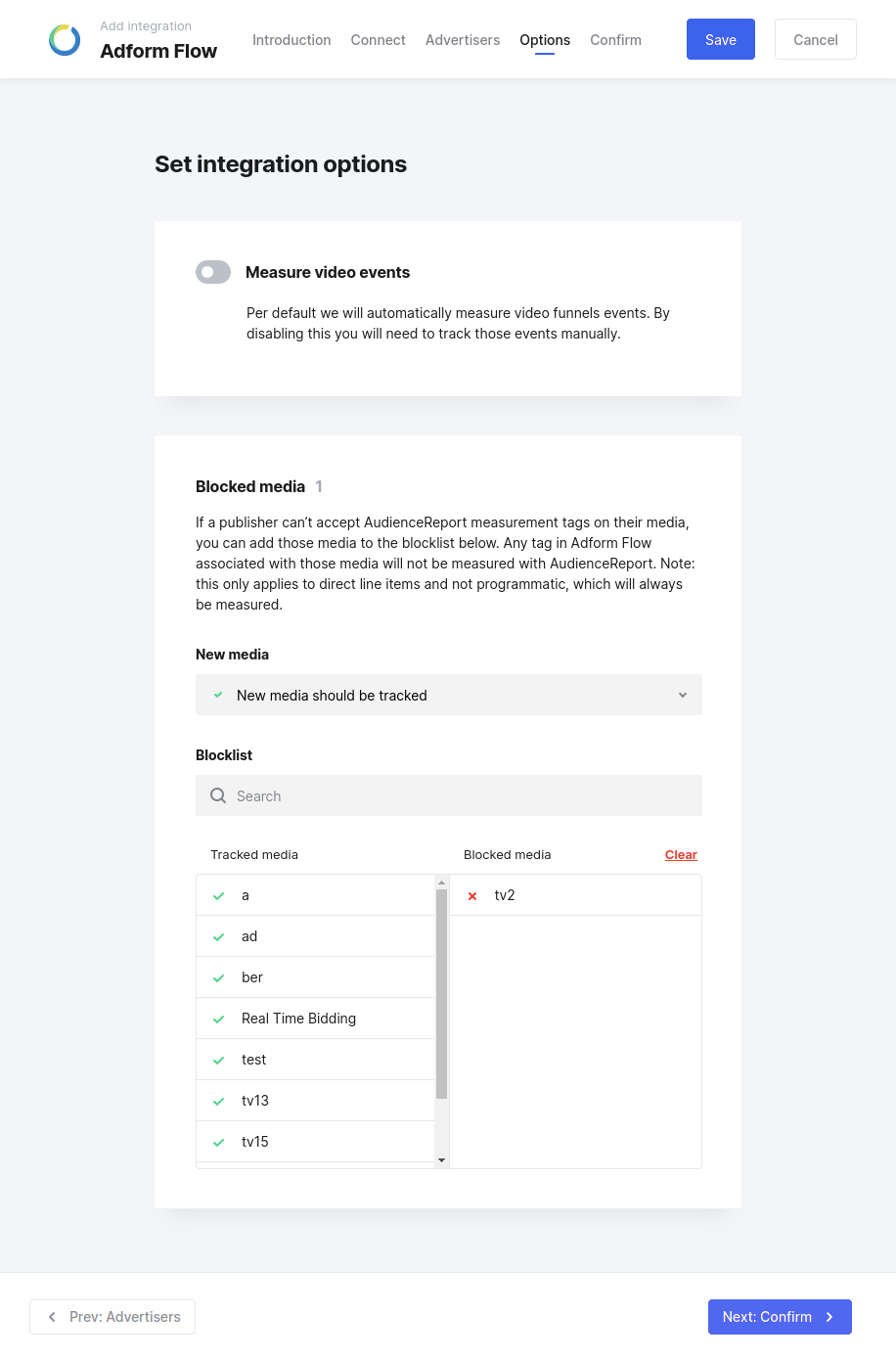Image resolution: width=896 pixels, height=1360 pixels.
Task: Clear the blocked media list
Action: 681,855
